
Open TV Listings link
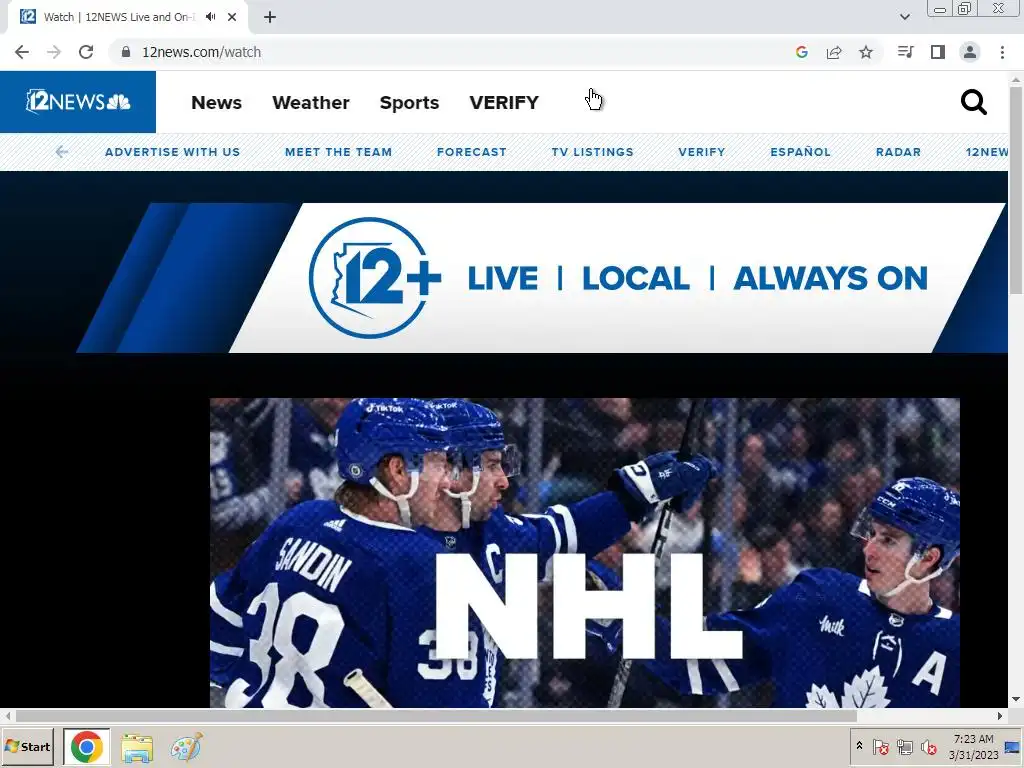pyautogui.click(x=592, y=152)
